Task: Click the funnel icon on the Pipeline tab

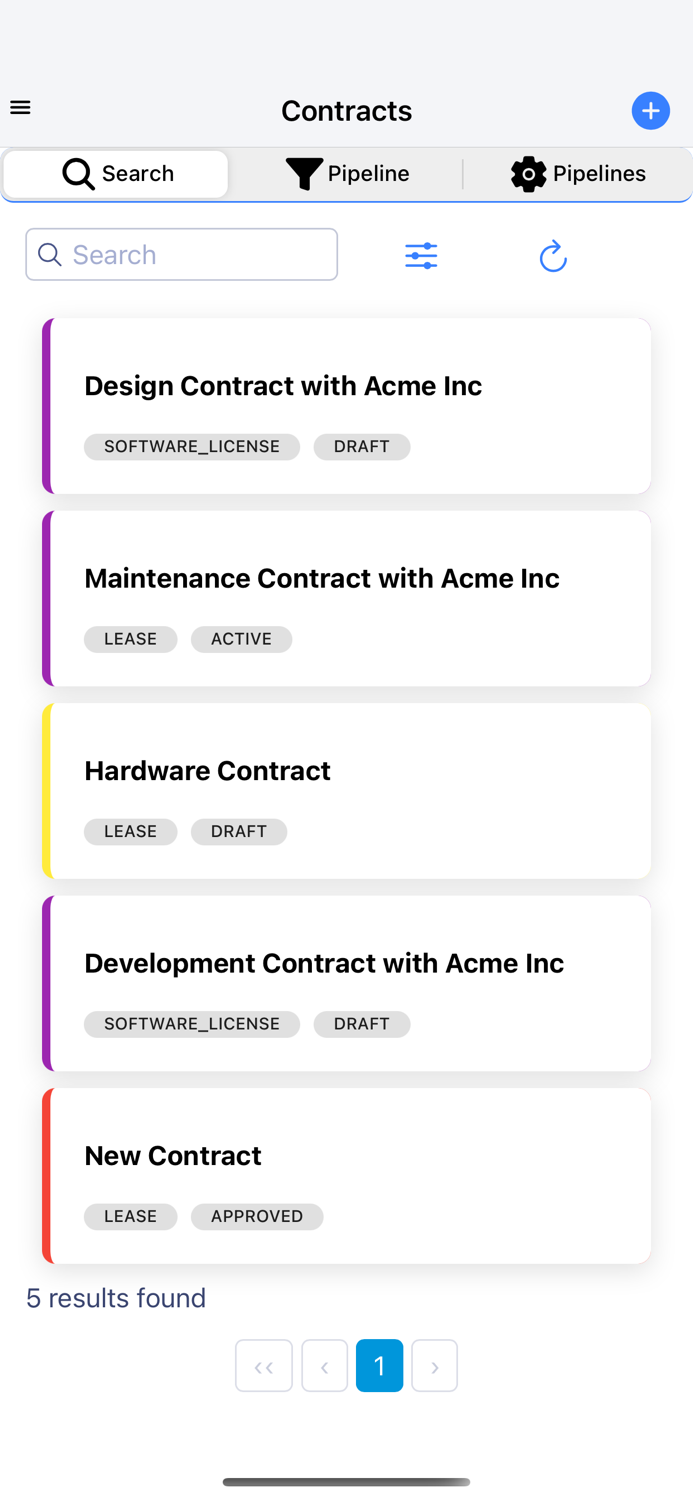Action: 303,173
